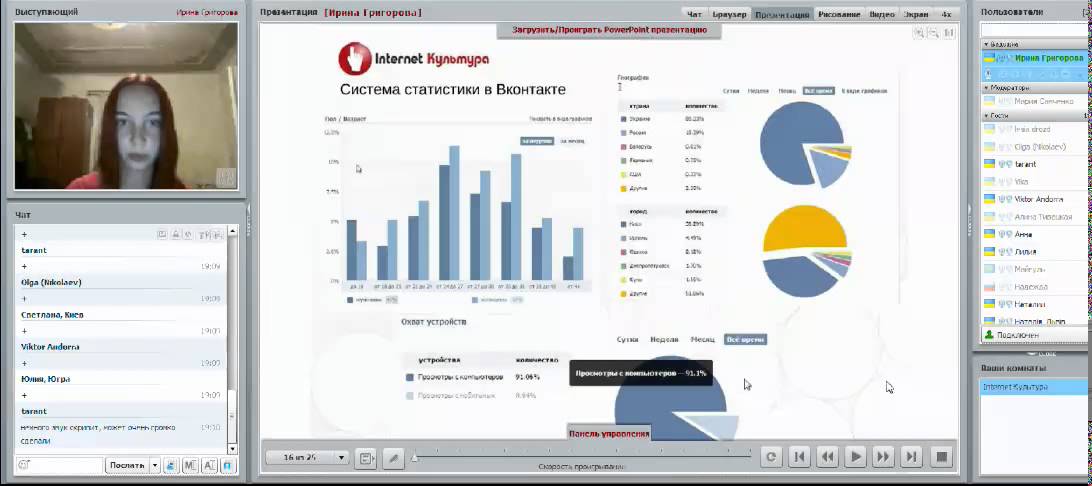The image size is (1092, 486).
Task: Click the emoticon icon in chat input
Action: [x=23, y=464]
